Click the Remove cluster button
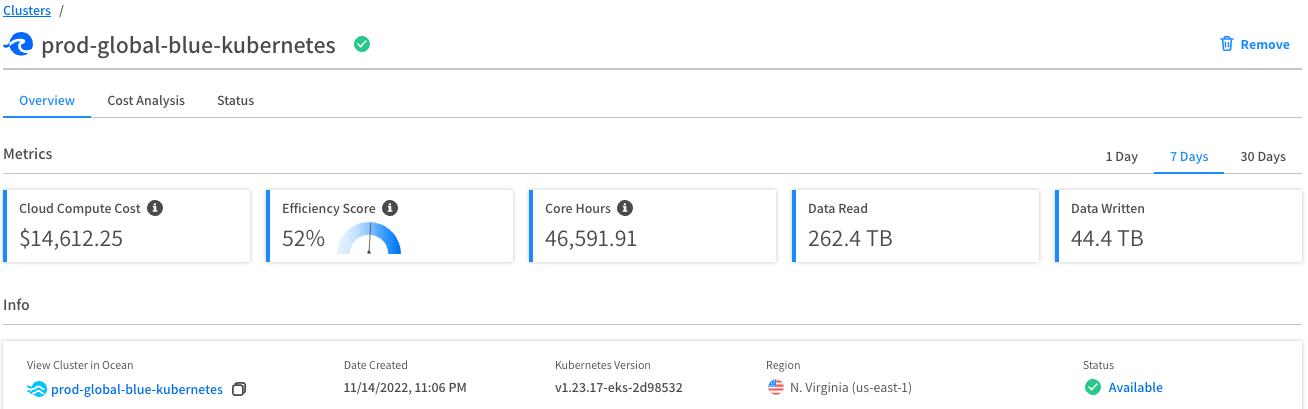The height and width of the screenshot is (409, 1308). pos(1264,44)
